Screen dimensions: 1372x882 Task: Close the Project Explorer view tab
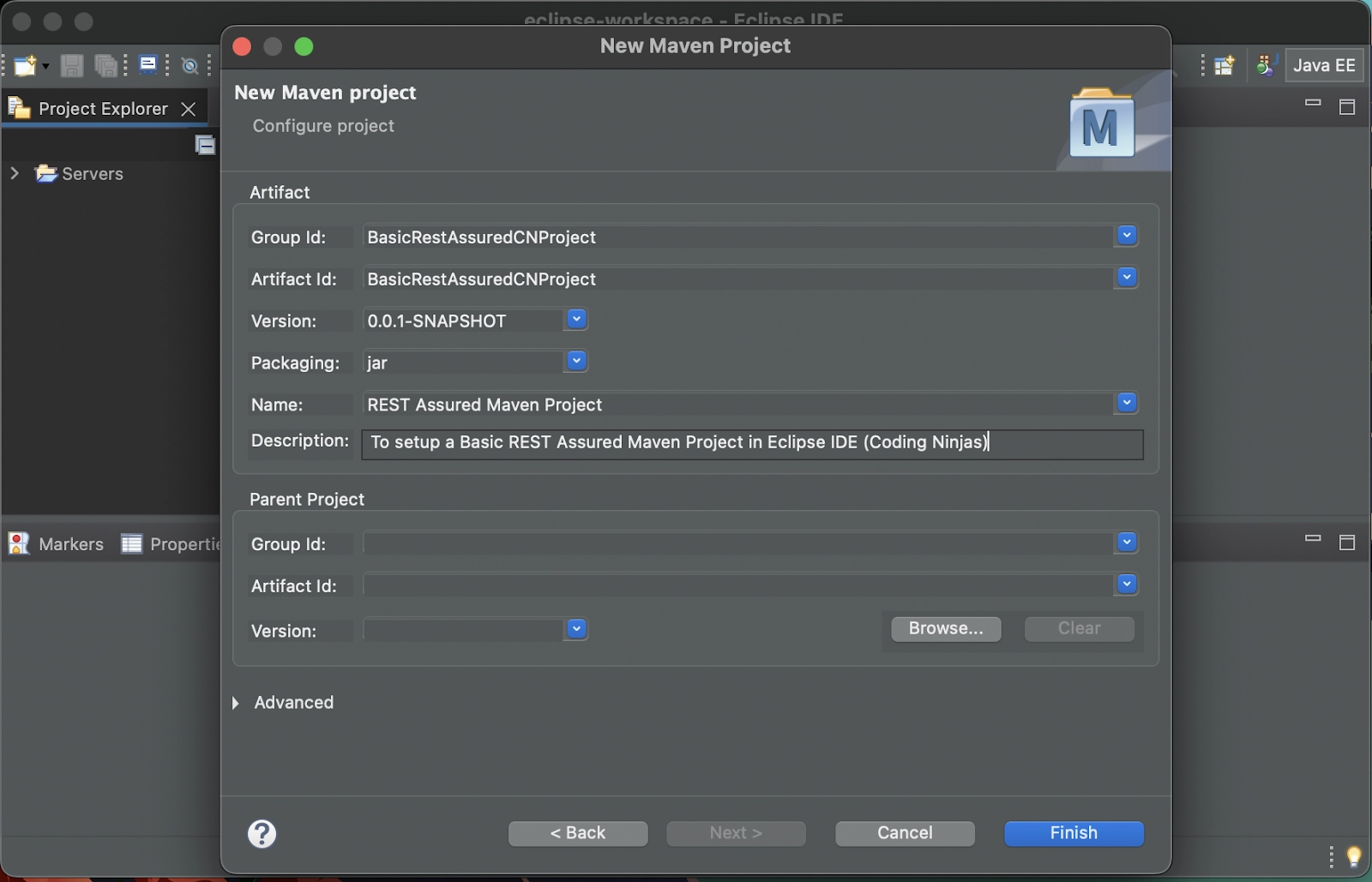(189, 109)
